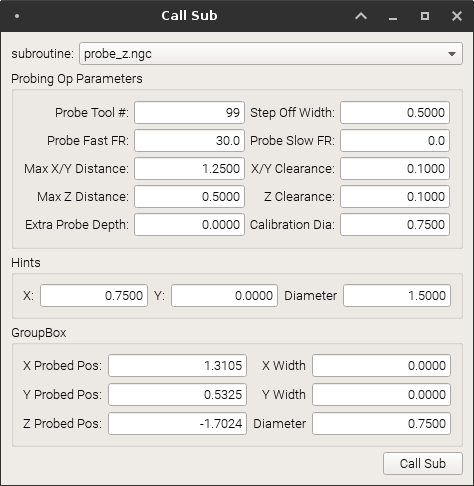Focus the Z Clearance input
The height and width of the screenshot is (486, 474).
395,196
